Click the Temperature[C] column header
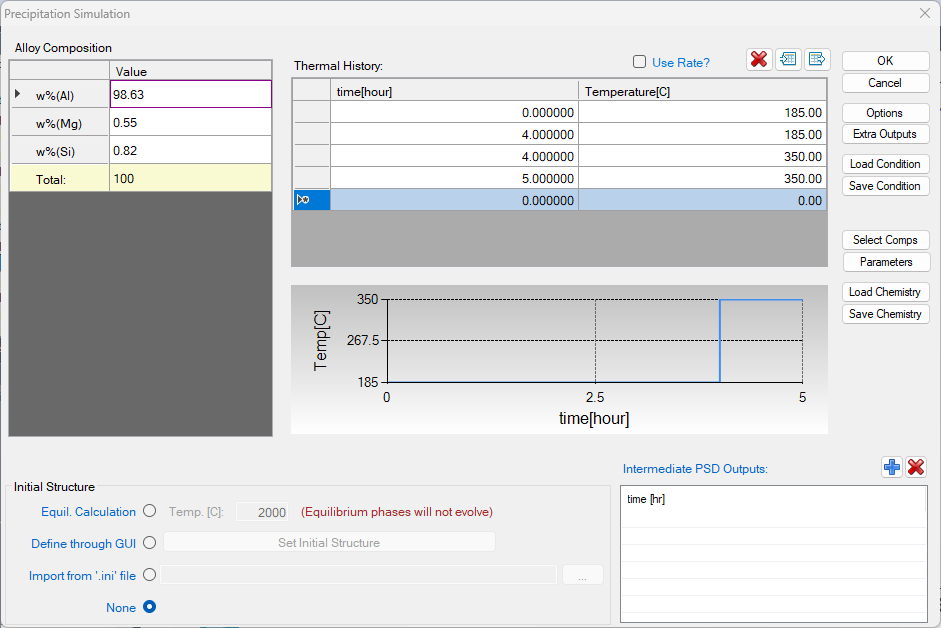Screen dimensions: 941x628 [x=702, y=92]
